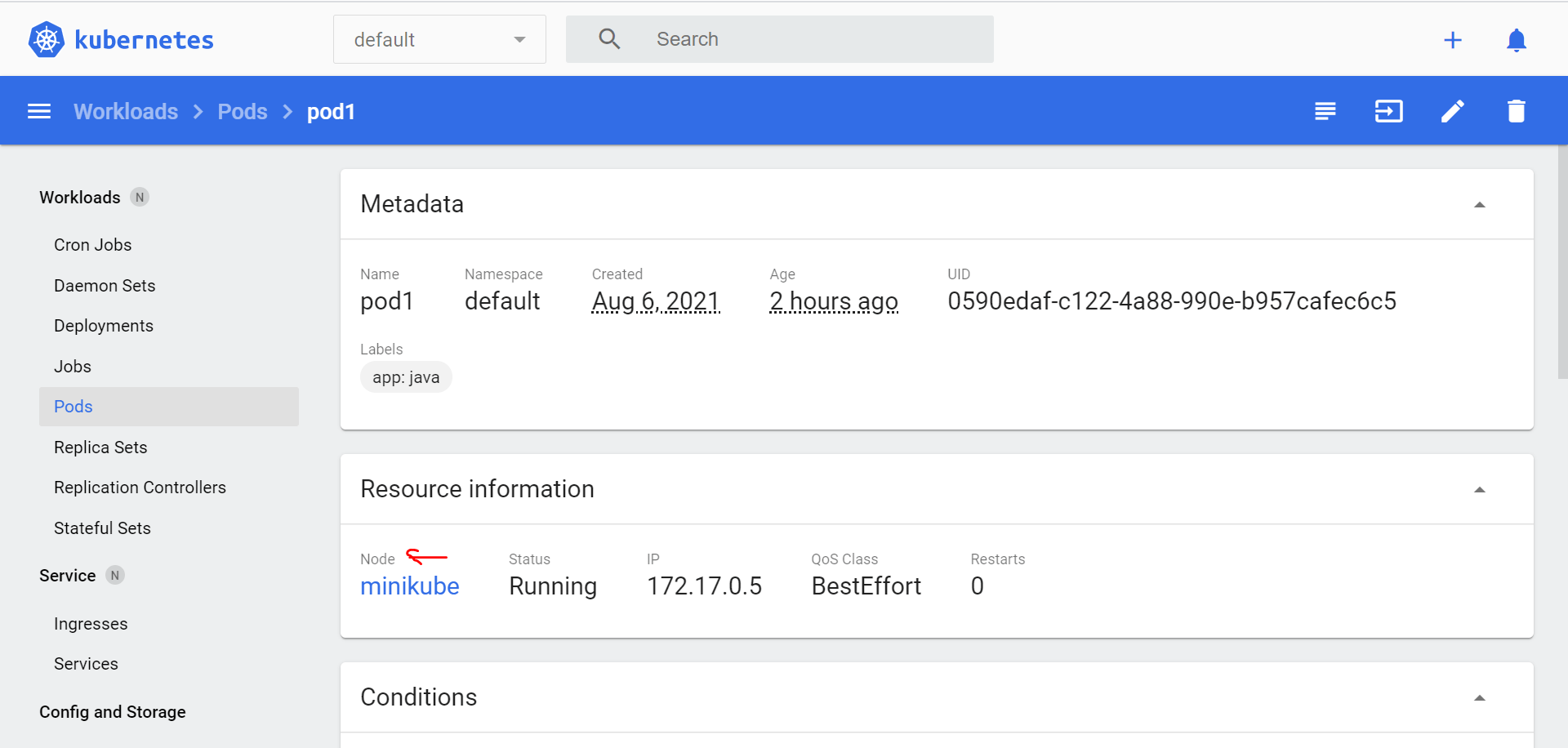
Task: Open Replica Sets in the sidebar
Action: [100, 447]
